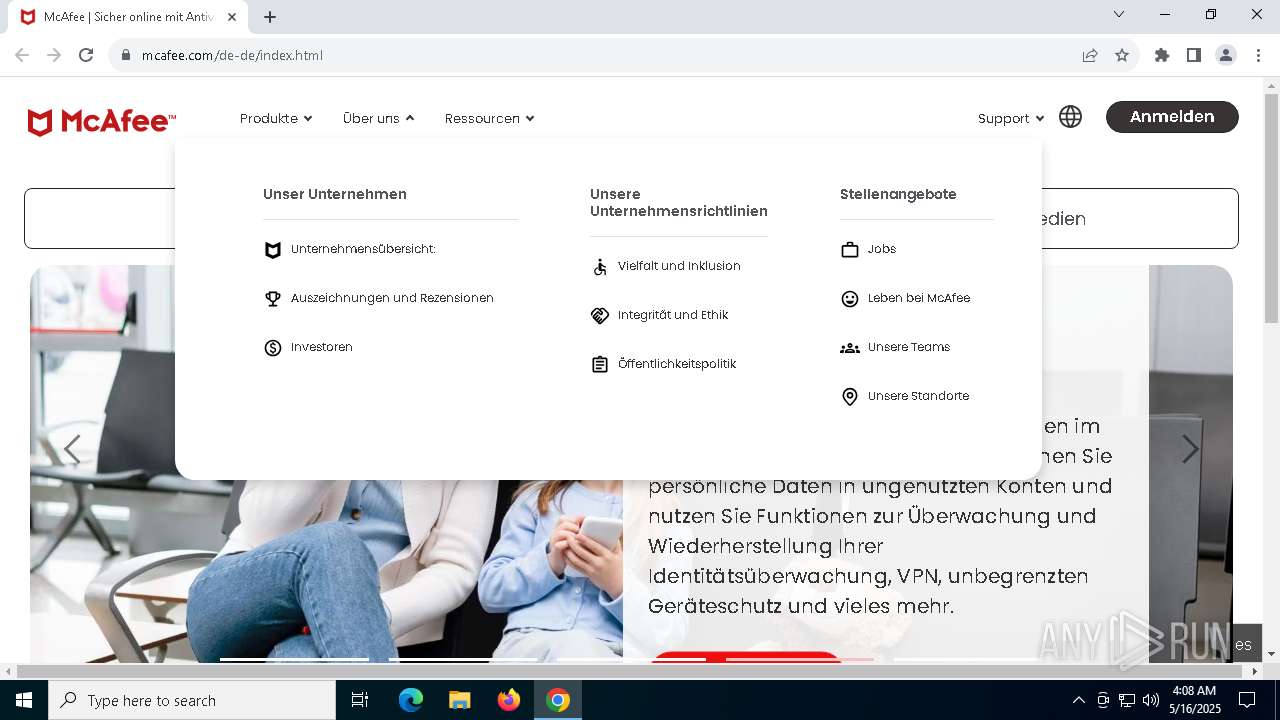
Task: Click the accessibility icon for Vielfalt
Action: coord(599,267)
